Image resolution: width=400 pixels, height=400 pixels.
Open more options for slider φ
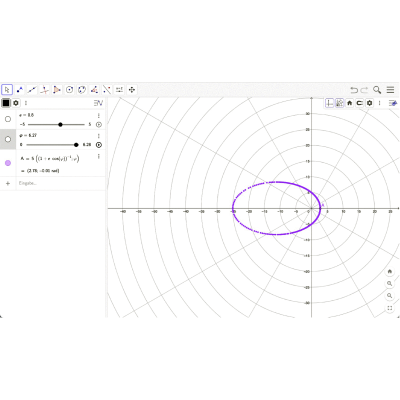pos(99,136)
